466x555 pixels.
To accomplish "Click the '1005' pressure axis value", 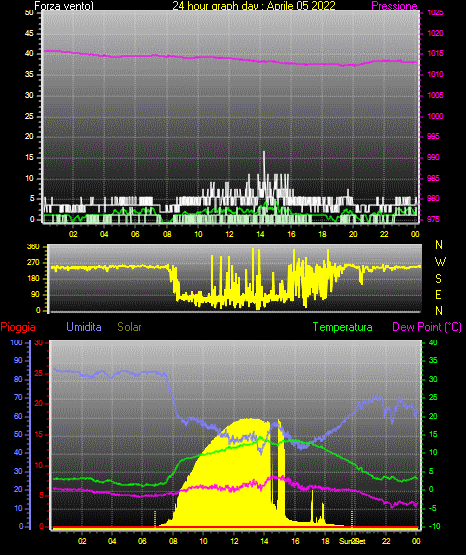I will click(x=435, y=95).
